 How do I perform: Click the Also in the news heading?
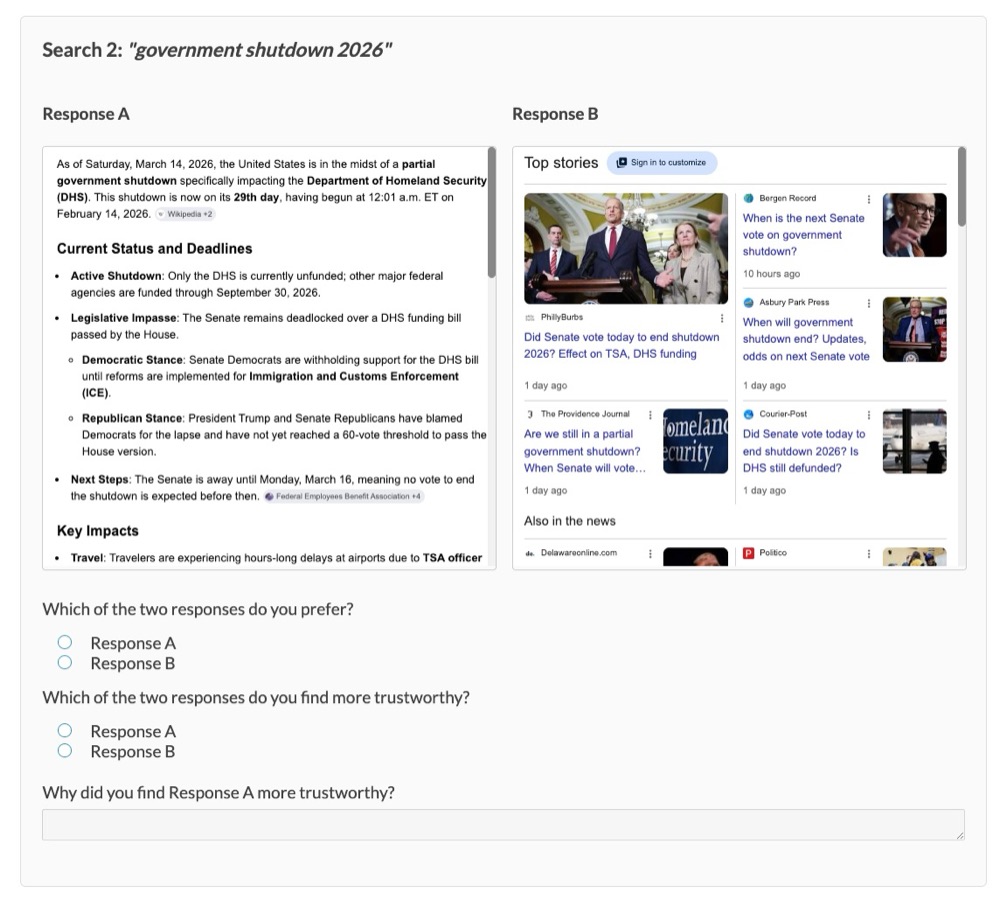570,520
